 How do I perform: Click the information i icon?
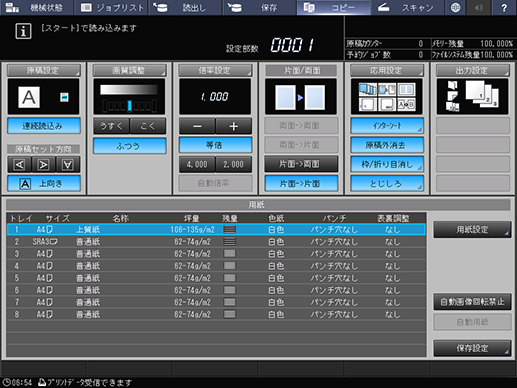click(23, 31)
